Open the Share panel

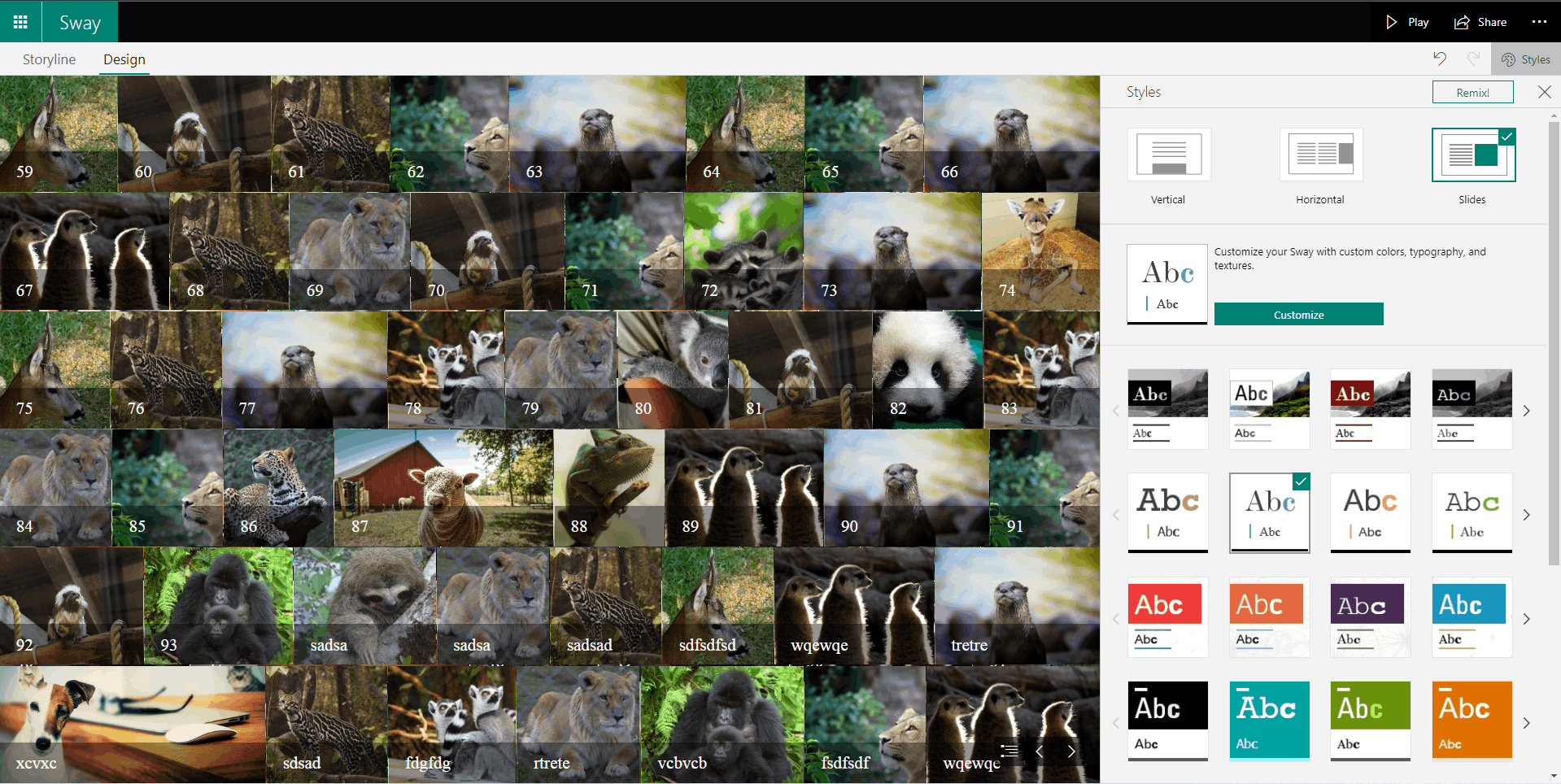point(1480,21)
